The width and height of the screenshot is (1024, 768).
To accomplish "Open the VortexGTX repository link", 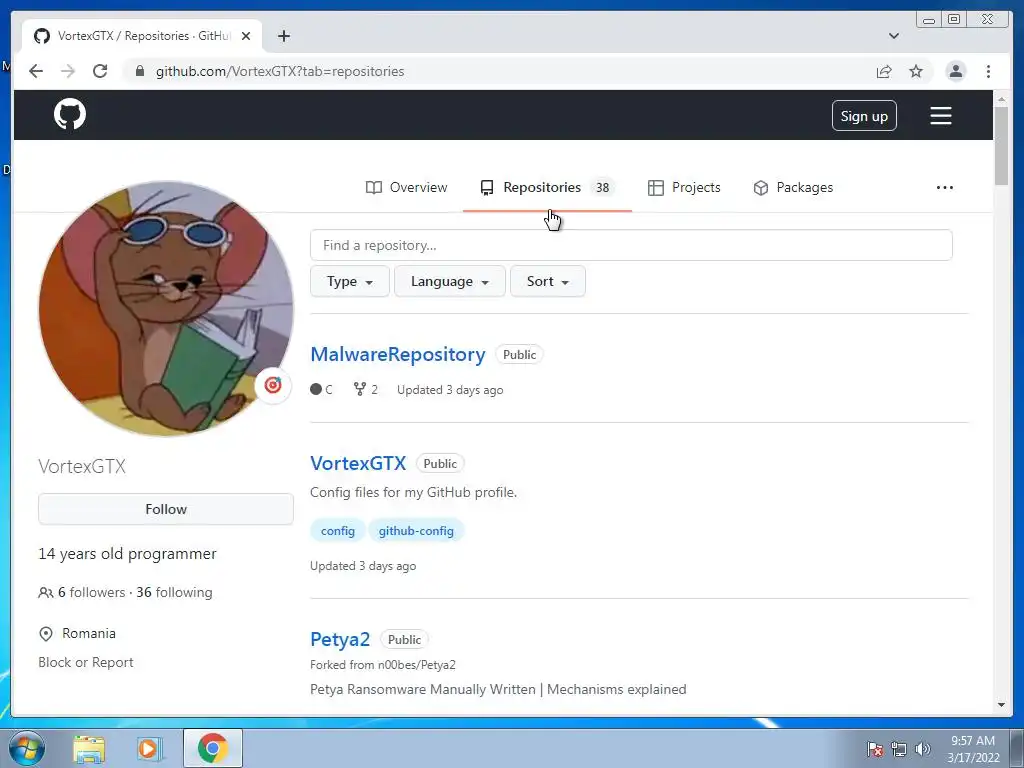I will coord(358,463).
